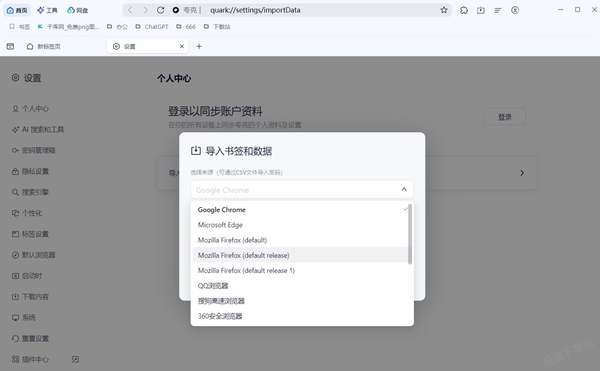Open 网盘 cloud drive
The width and height of the screenshot is (600, 371).
pos(77,10)
